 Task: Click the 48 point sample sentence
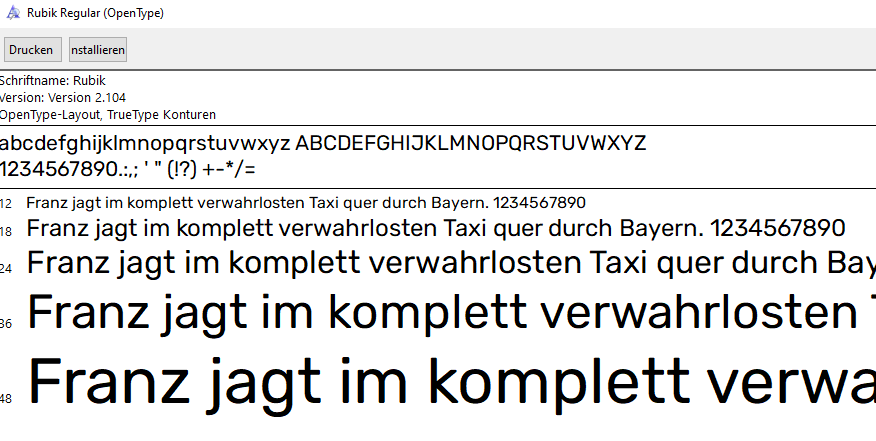450,383
